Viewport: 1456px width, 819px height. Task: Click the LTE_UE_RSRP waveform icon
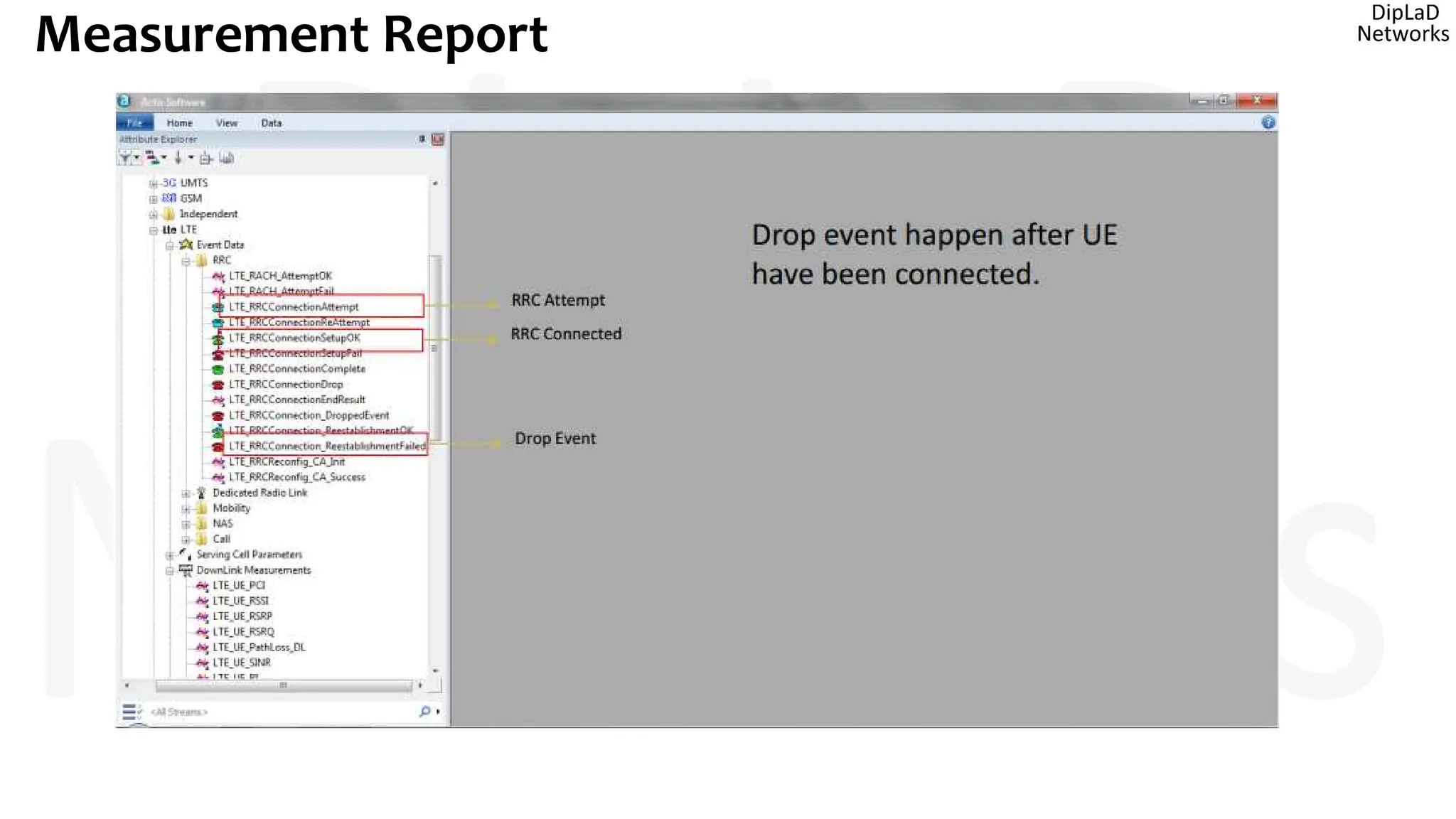(x=202, y=617)
